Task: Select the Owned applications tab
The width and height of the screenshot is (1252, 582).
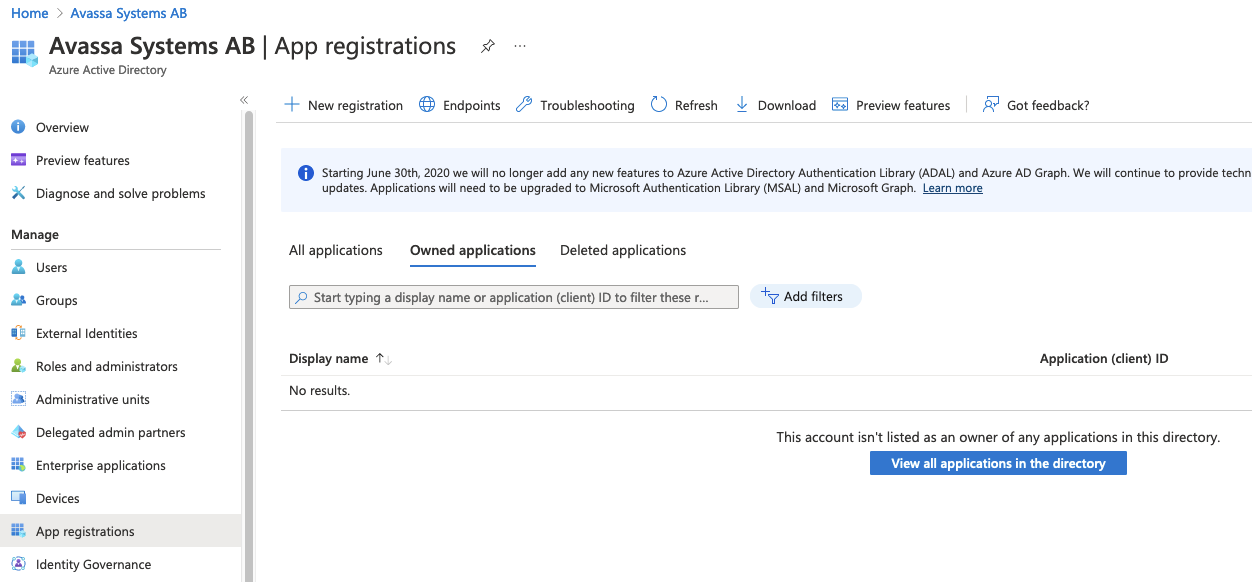Action: point(473,250)
